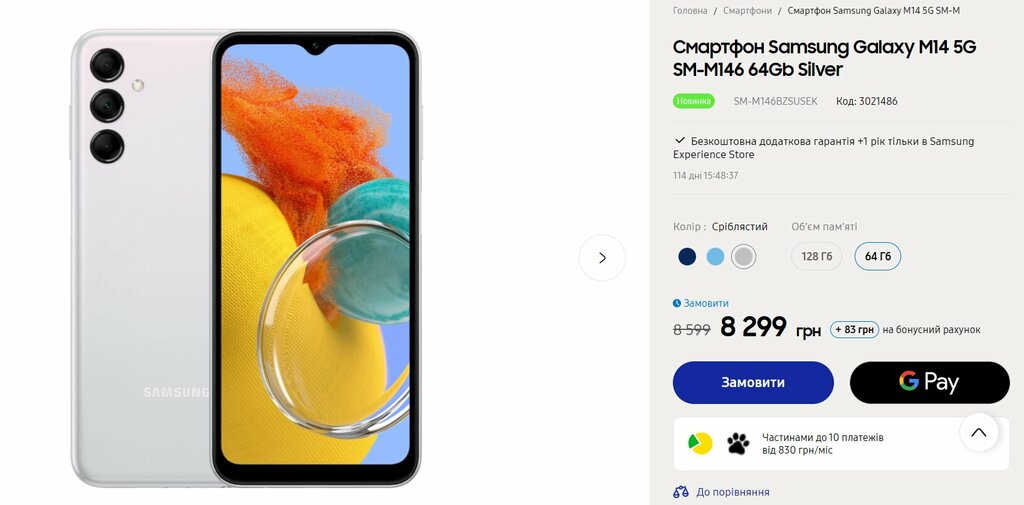Choose the 64 Гб memory option
The height and width of the screenshot is (505, 1024).
click(x=878, y=256)
